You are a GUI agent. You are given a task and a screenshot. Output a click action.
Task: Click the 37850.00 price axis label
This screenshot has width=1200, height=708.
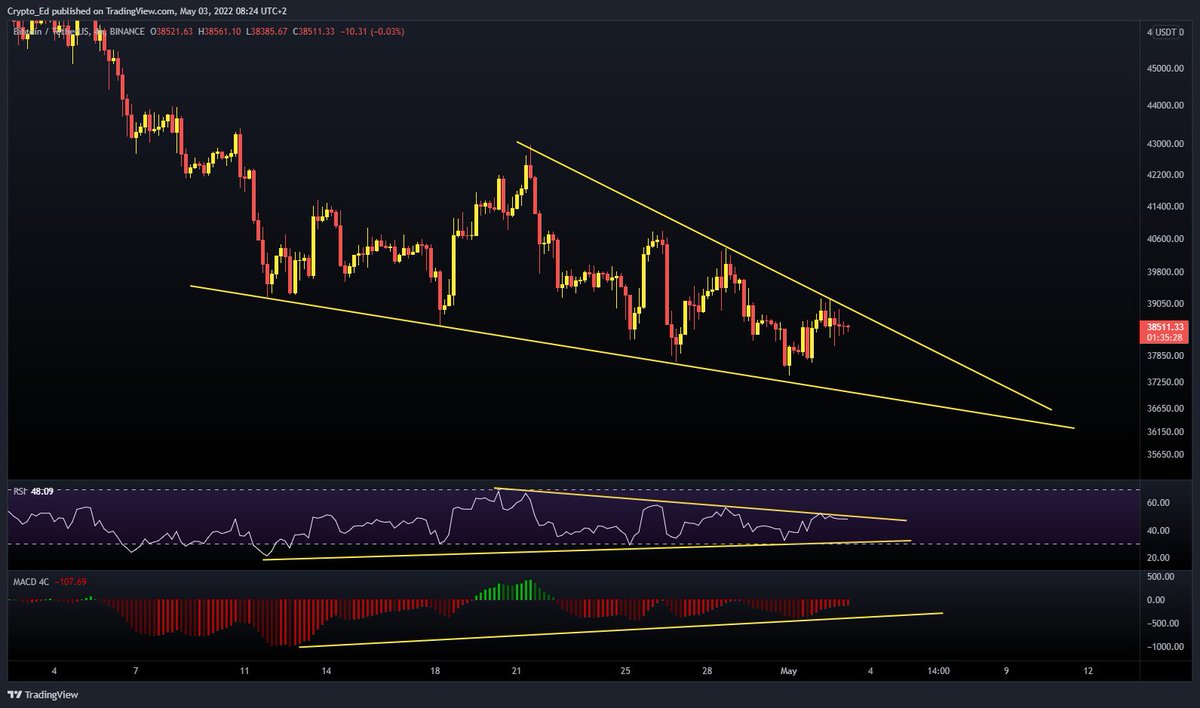click(x=1166, y=356)
